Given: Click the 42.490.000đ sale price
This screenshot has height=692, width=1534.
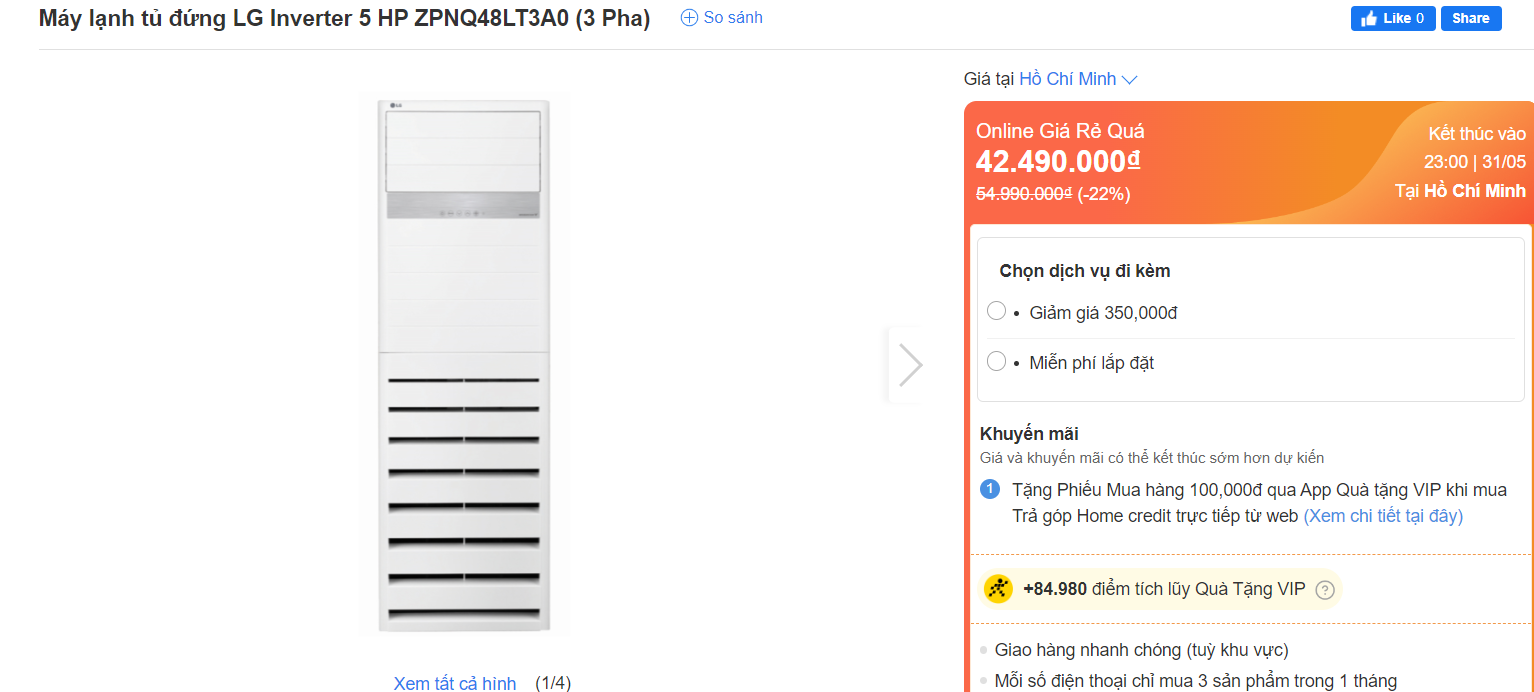Looking at the screenshot, I should (1058, 161).
